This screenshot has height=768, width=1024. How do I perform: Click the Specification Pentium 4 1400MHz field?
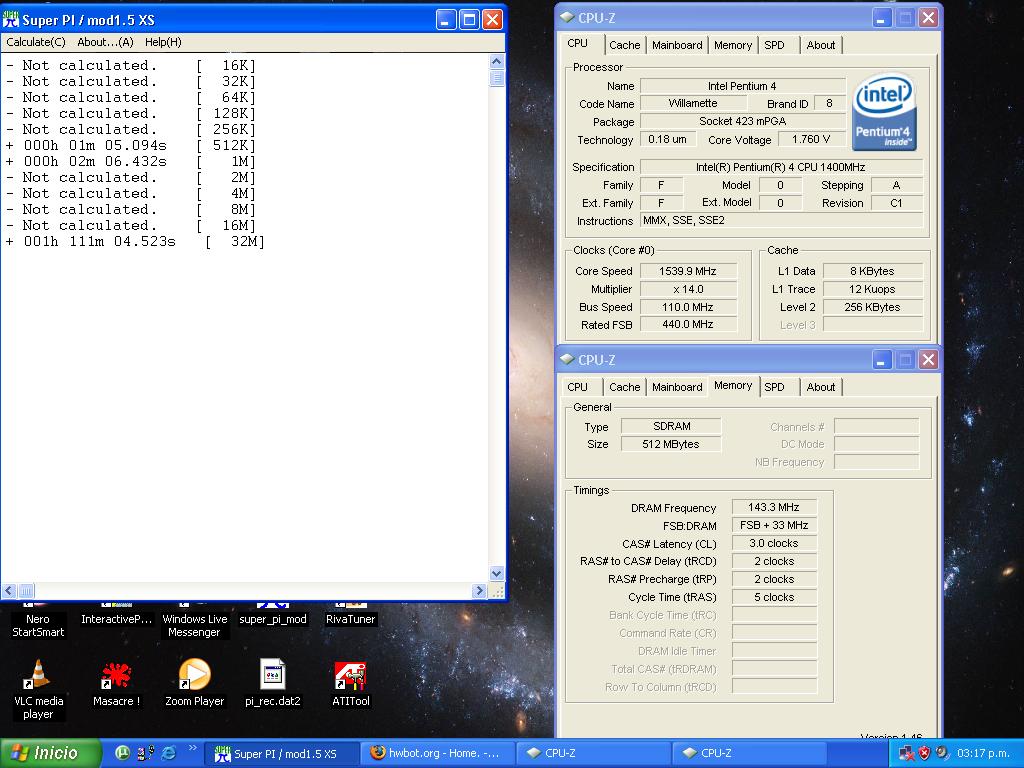pyautogui.click(x=780, y=167)
